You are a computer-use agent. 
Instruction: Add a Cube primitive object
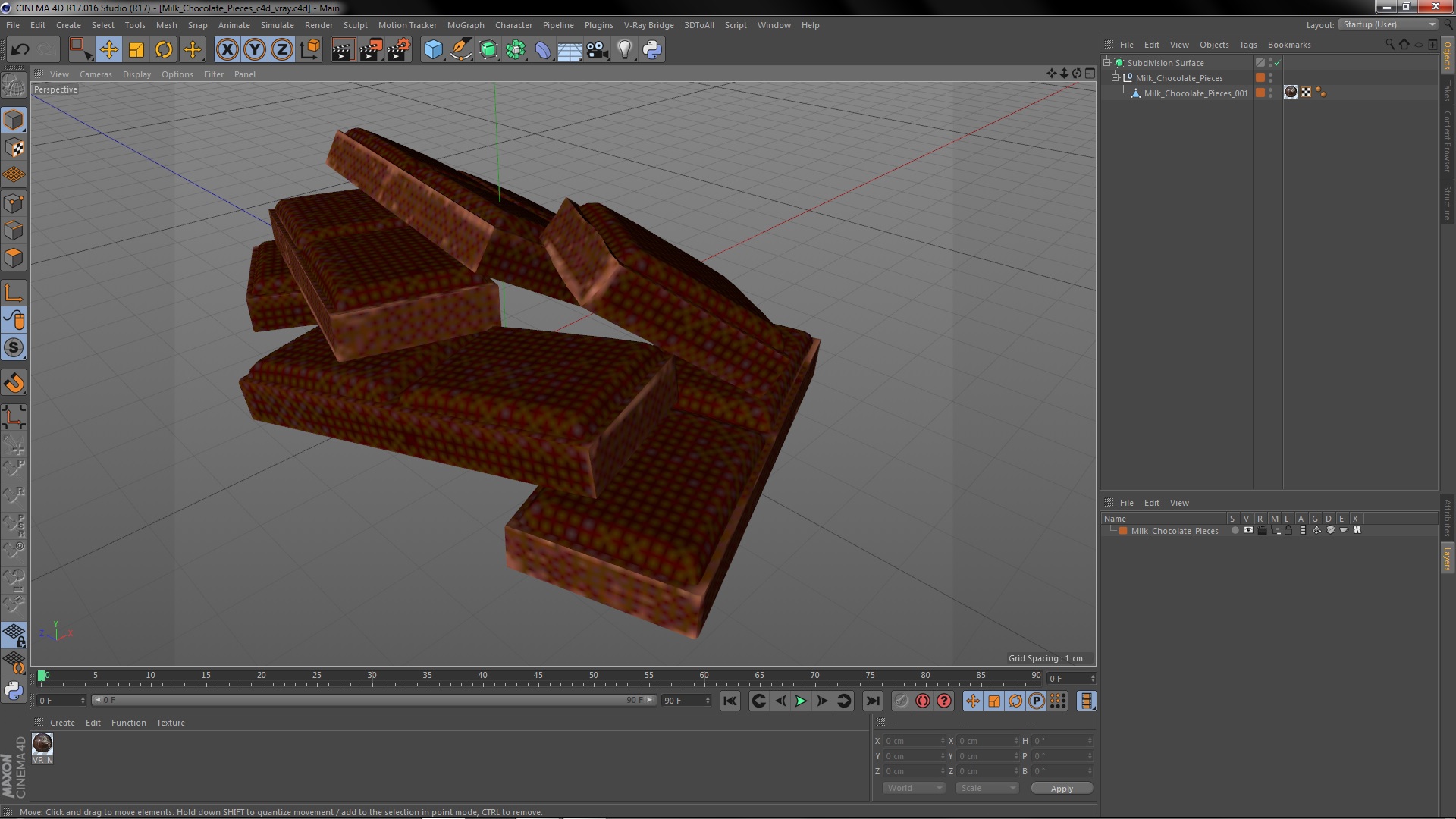(x=433, y=50)
